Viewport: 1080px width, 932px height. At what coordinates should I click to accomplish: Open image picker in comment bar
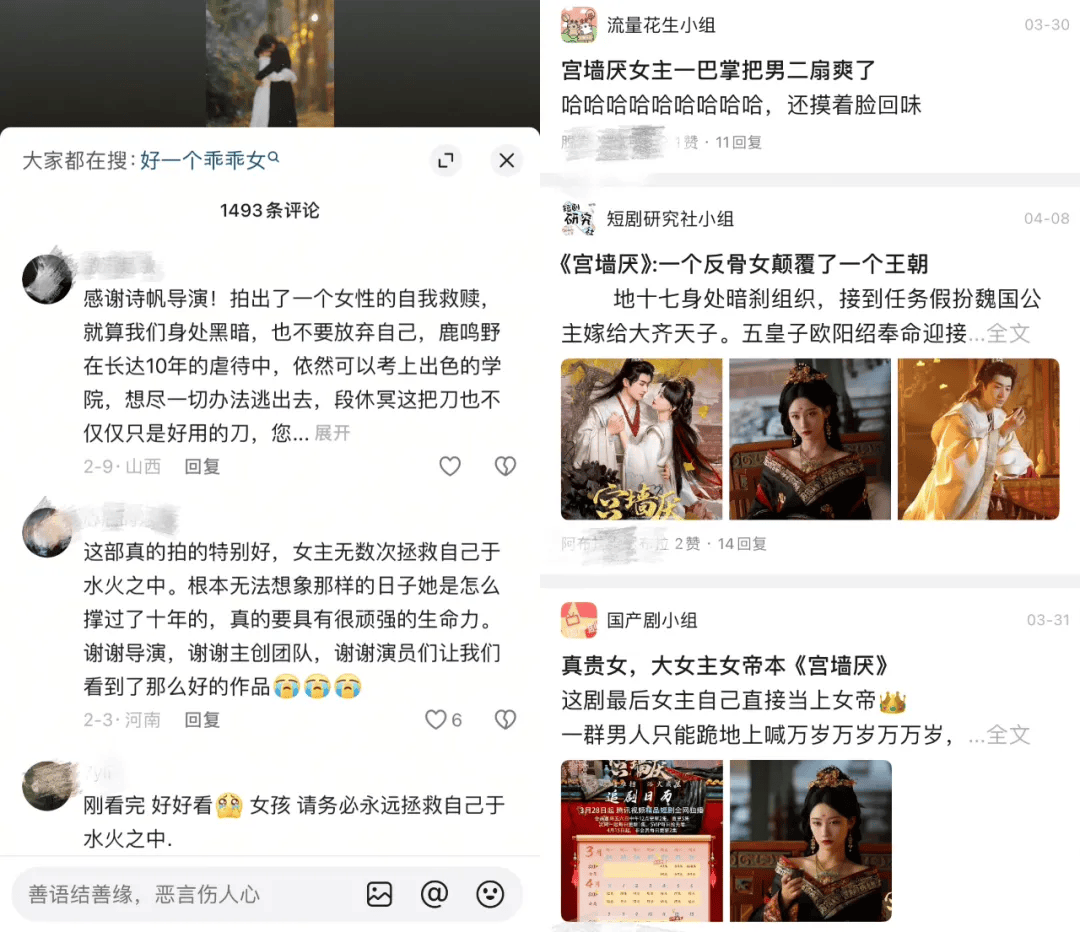point(379,894)
